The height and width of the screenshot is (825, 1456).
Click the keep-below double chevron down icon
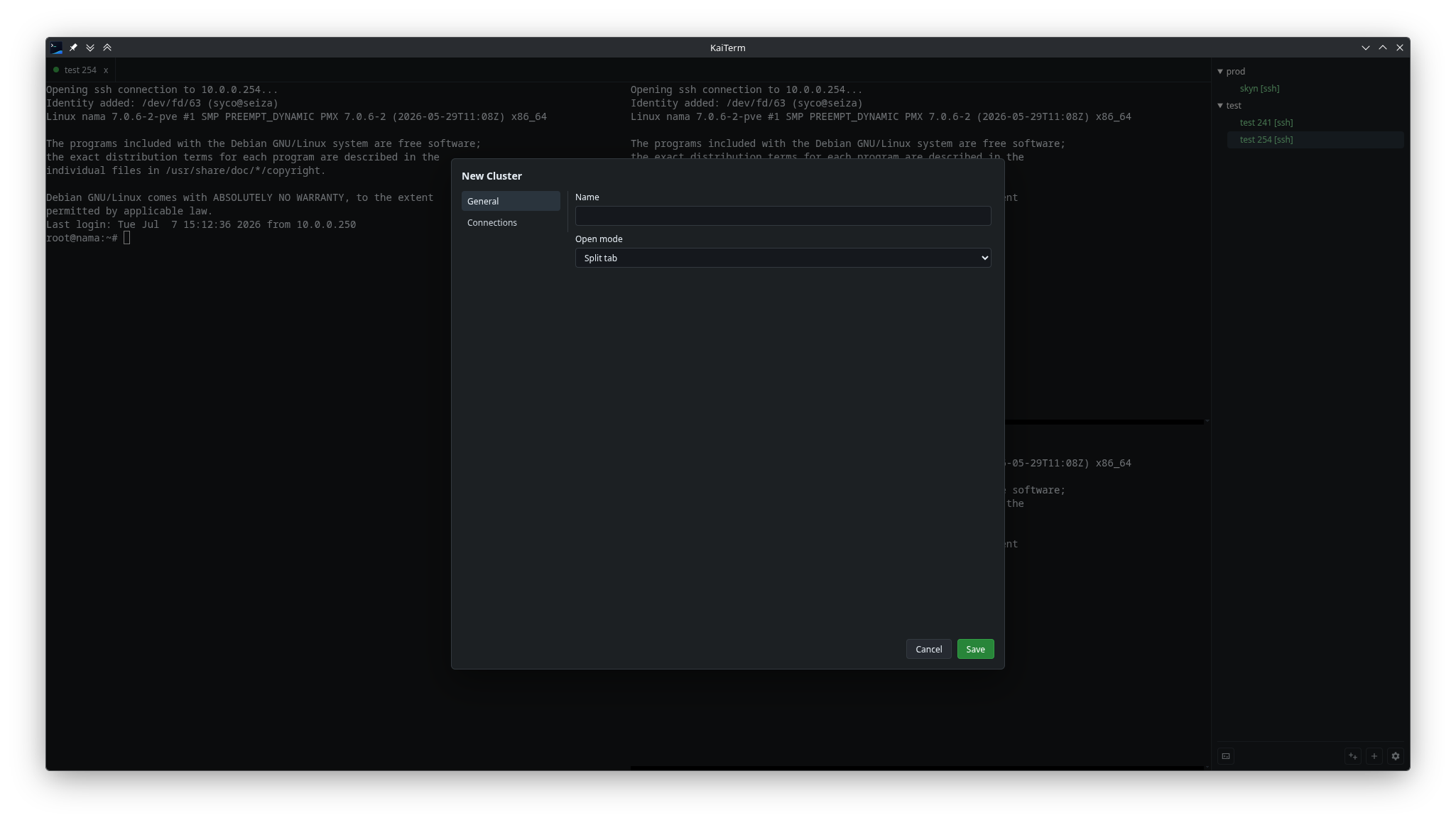[90, 48]
